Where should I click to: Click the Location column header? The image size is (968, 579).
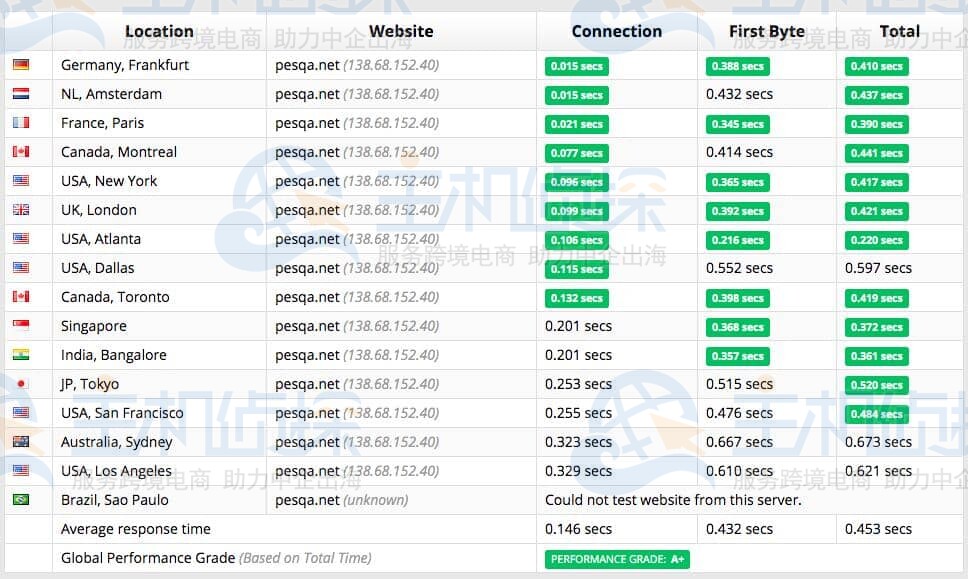tap(159, 31)
